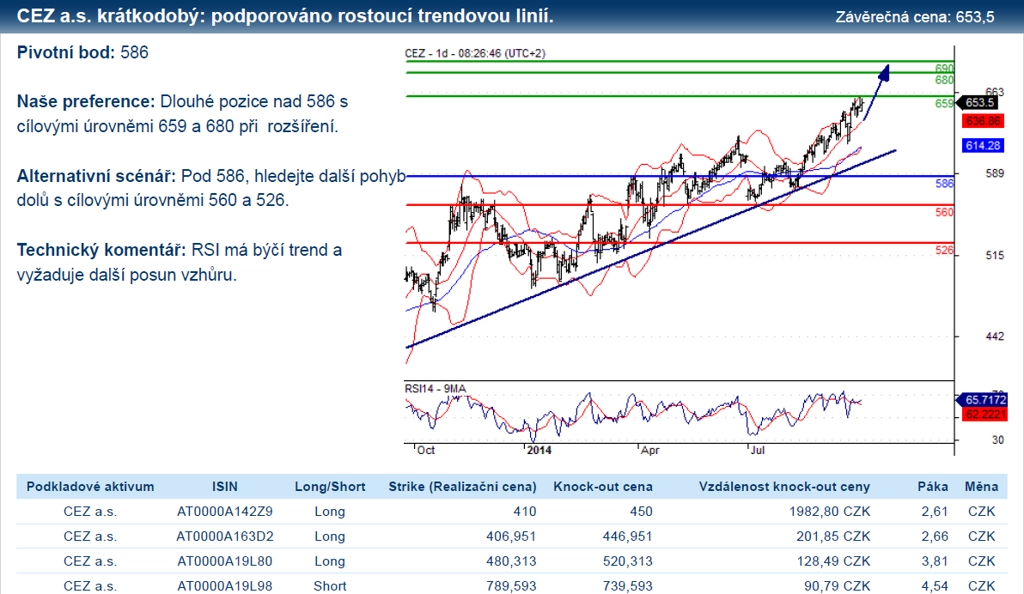1024x594 pixels.
Task: Click the RSI axis value 30
Action: pyautogui.click(x=998, y=440)
